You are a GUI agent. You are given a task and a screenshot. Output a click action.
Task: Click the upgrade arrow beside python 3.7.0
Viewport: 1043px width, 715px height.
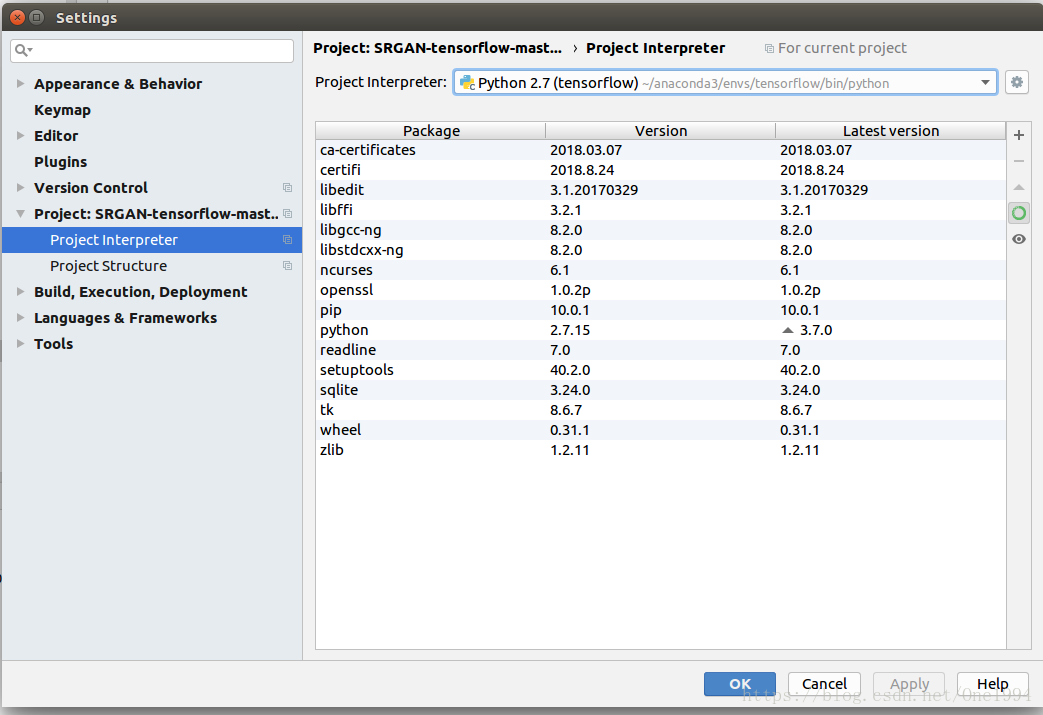pos(788,330)
